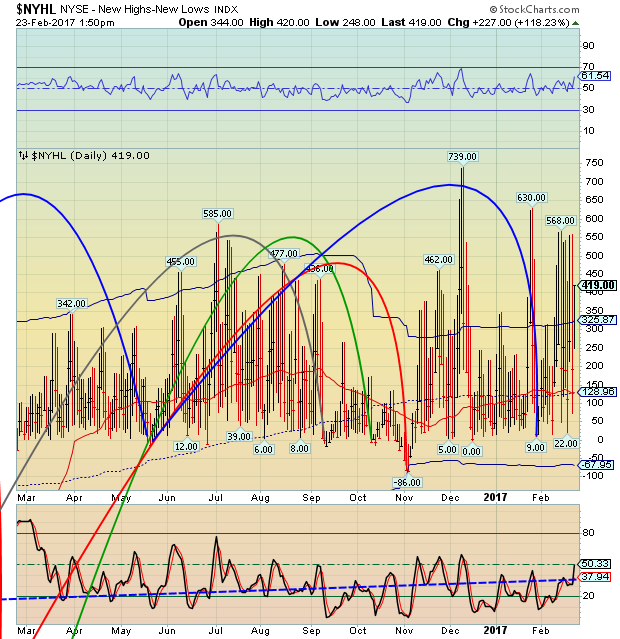Click the 325.87 upper band value tag

(x=597, y=320)
